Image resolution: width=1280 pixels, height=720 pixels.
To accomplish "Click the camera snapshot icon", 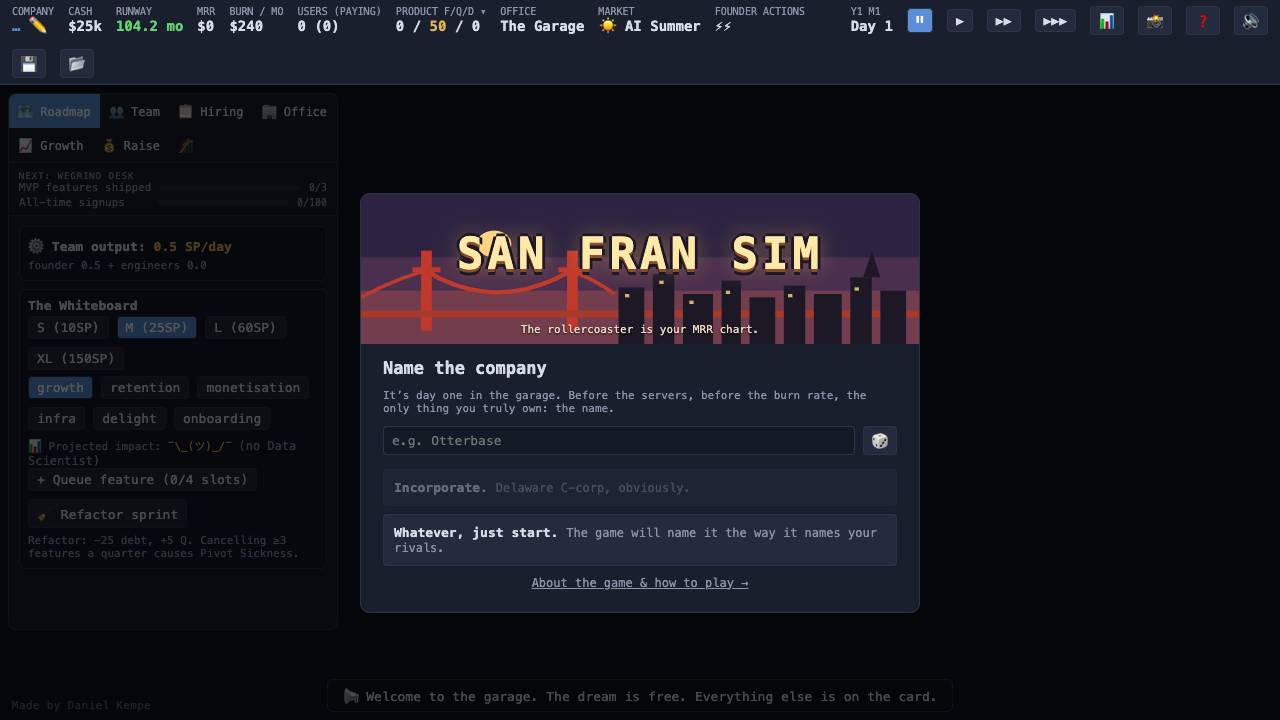I will [1155, 21].
